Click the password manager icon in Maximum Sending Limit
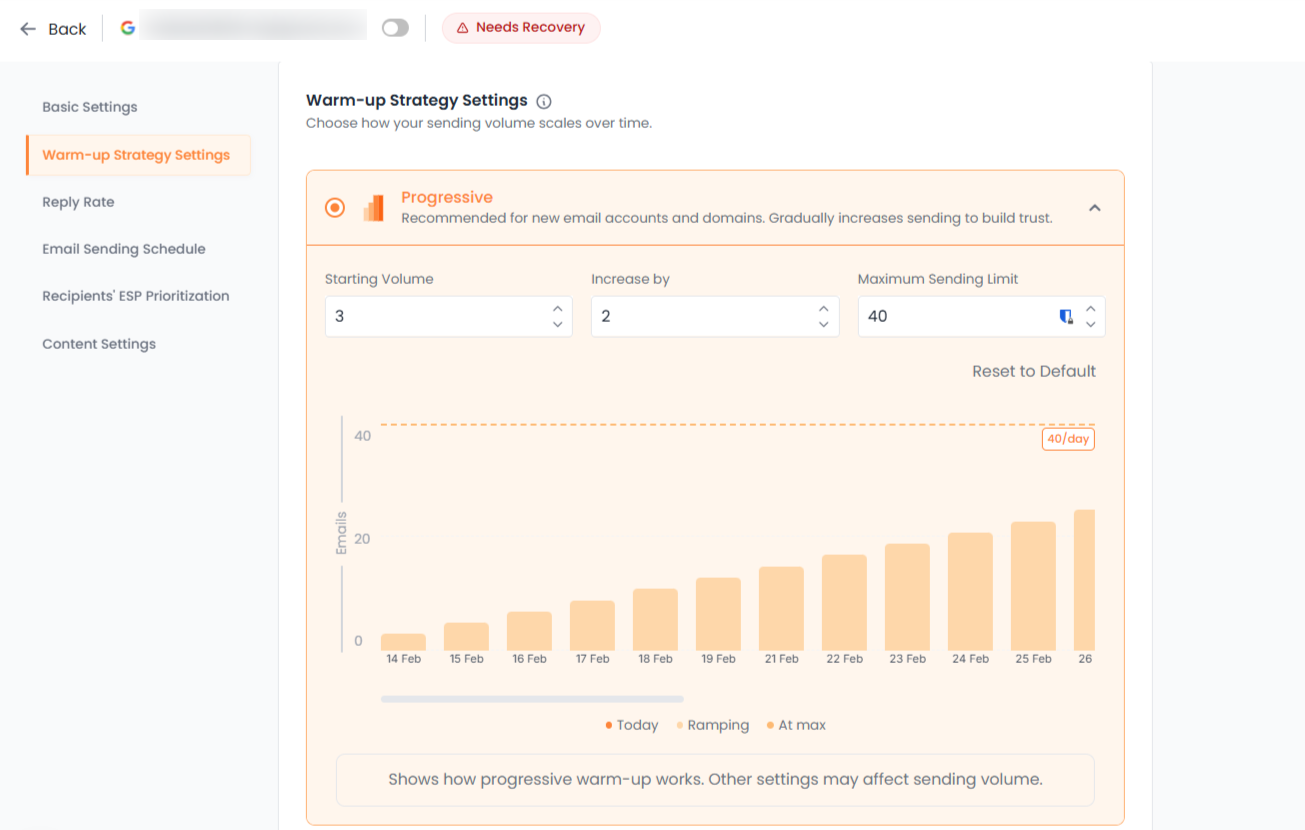 (x=1066, y=317)
